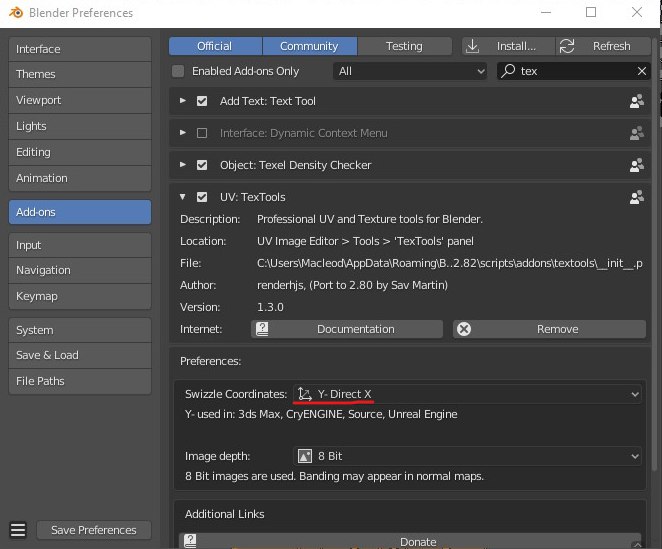Open Image depth 8 Bit dropdown
The height and width of the screenshot is (549, 662).
(x=467, y=456)
